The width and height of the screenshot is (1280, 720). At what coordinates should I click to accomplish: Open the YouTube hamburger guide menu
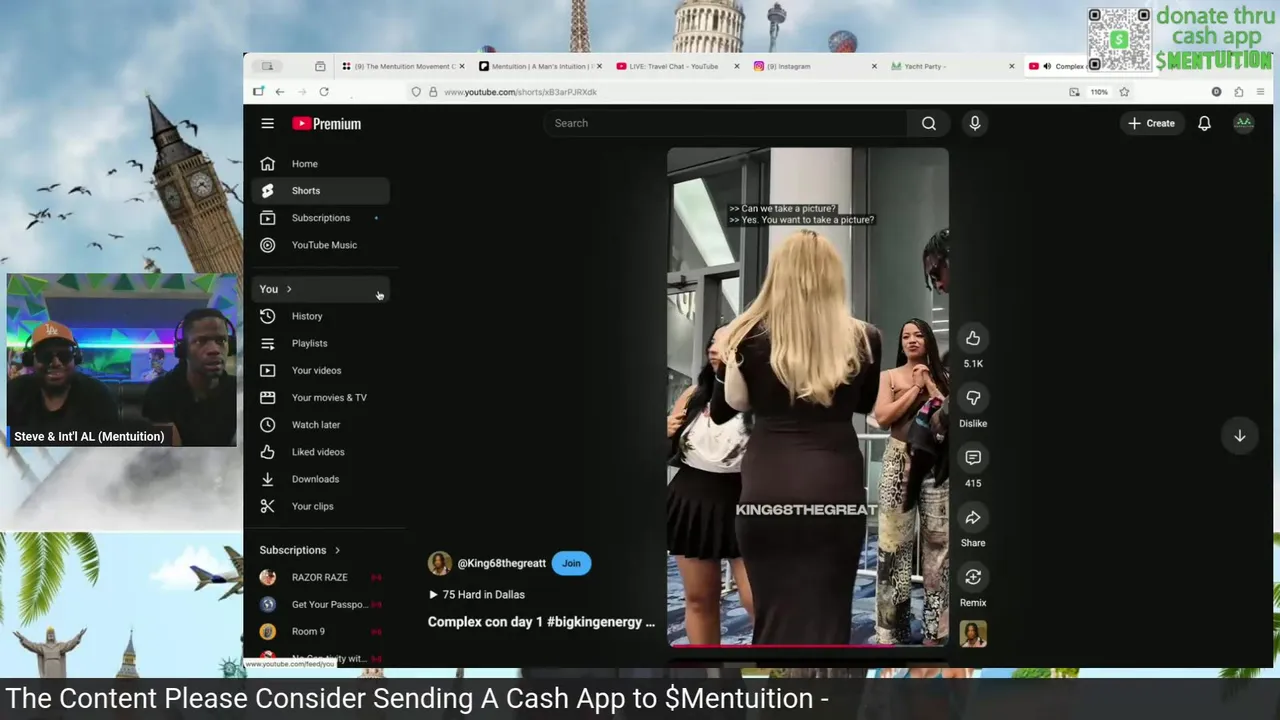[x=267, y=123]
